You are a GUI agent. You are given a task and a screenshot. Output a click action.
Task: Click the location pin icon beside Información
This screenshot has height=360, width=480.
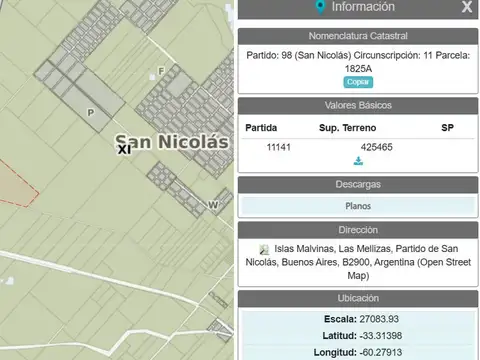pyautogui.click(x=320, y=7)
